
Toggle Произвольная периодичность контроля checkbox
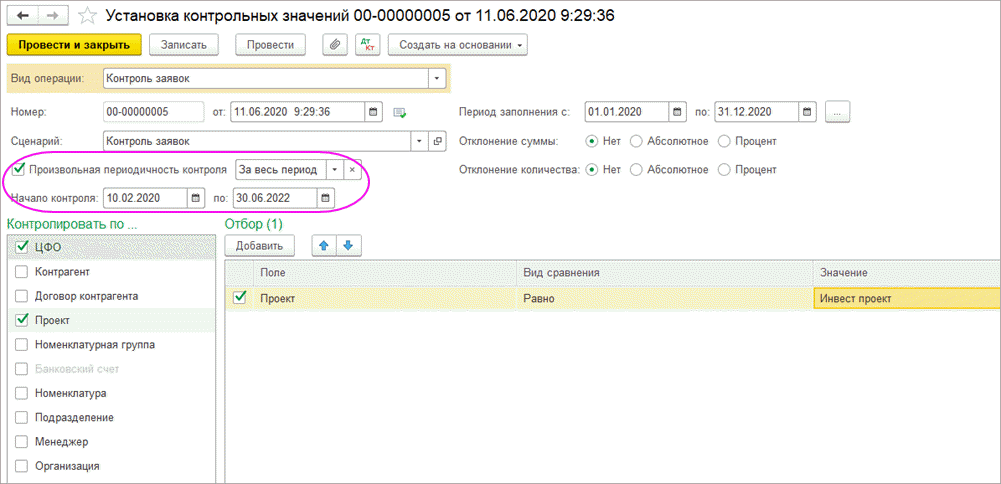point(17,169)
